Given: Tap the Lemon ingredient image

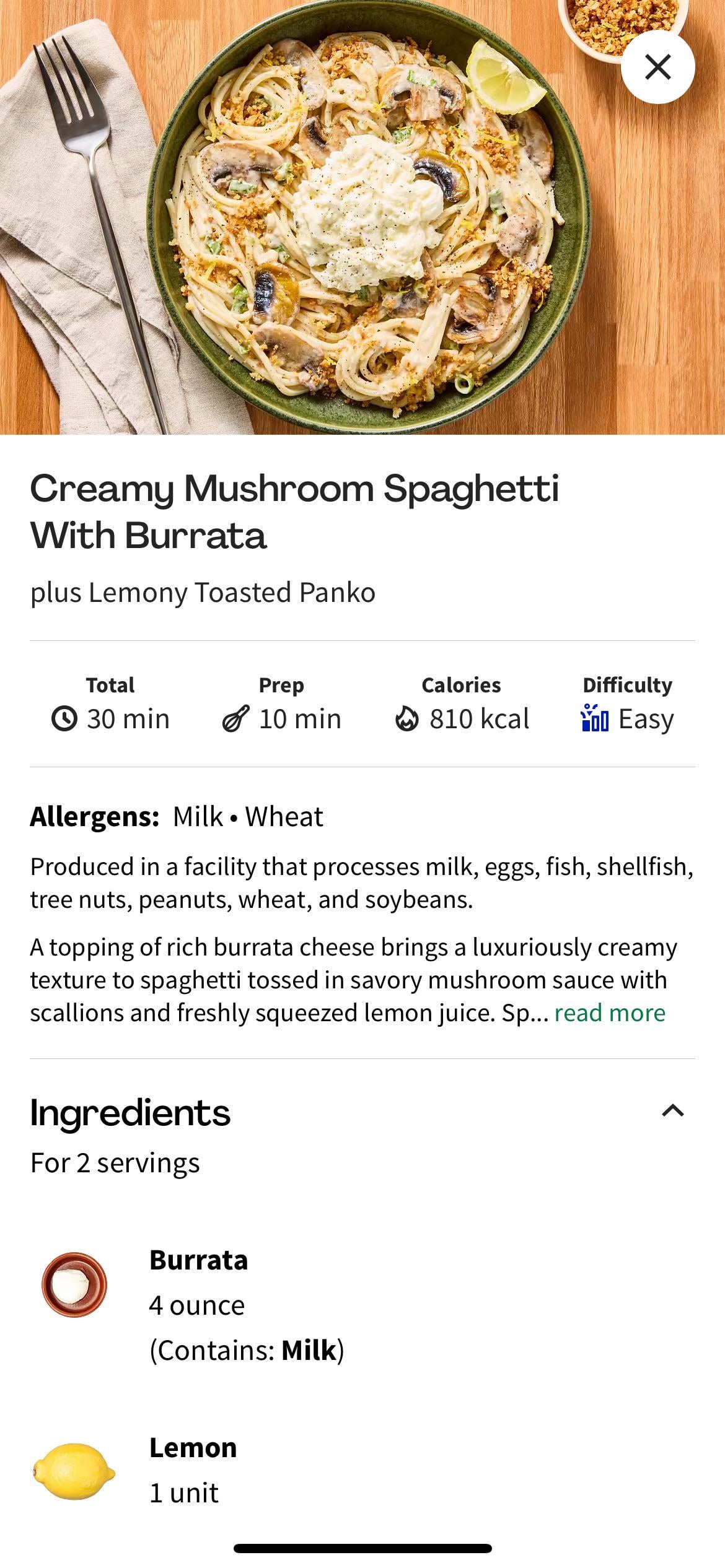Looking at the screenshot, I should (x=74, y=1471).
